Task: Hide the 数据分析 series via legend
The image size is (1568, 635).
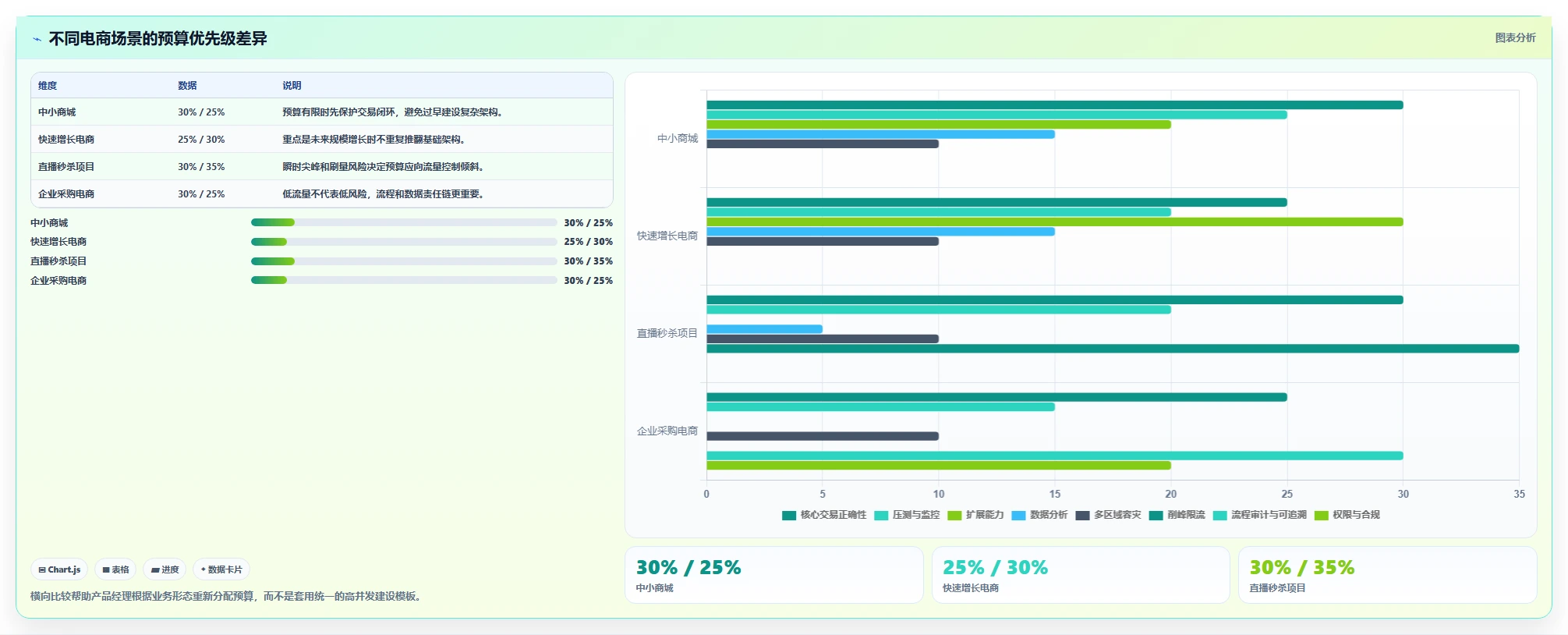Action: (1039, 515)
